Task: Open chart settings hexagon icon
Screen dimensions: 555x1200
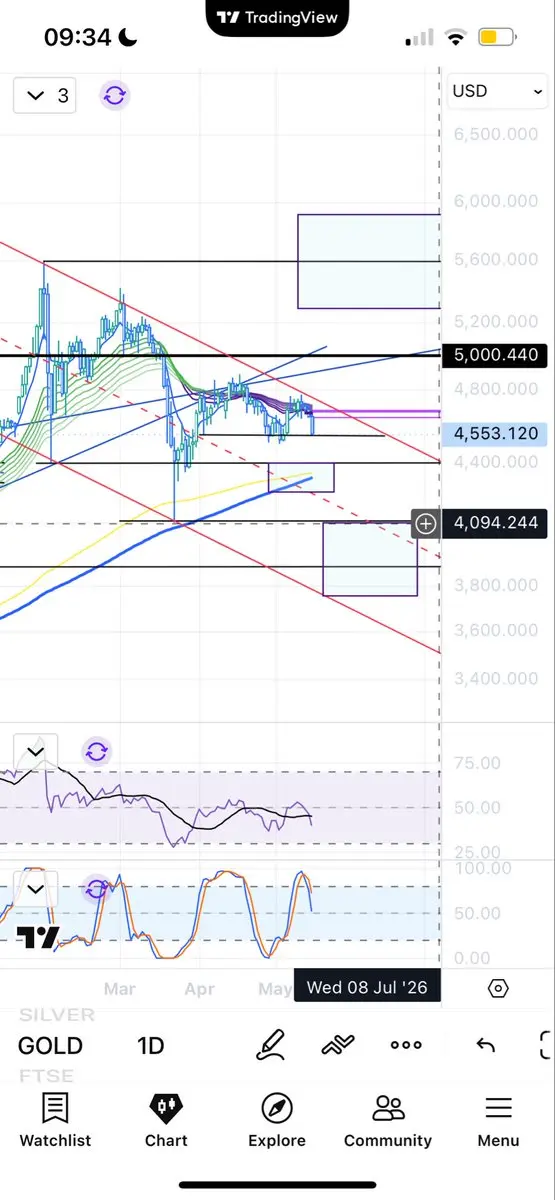Action: (498, 988)
